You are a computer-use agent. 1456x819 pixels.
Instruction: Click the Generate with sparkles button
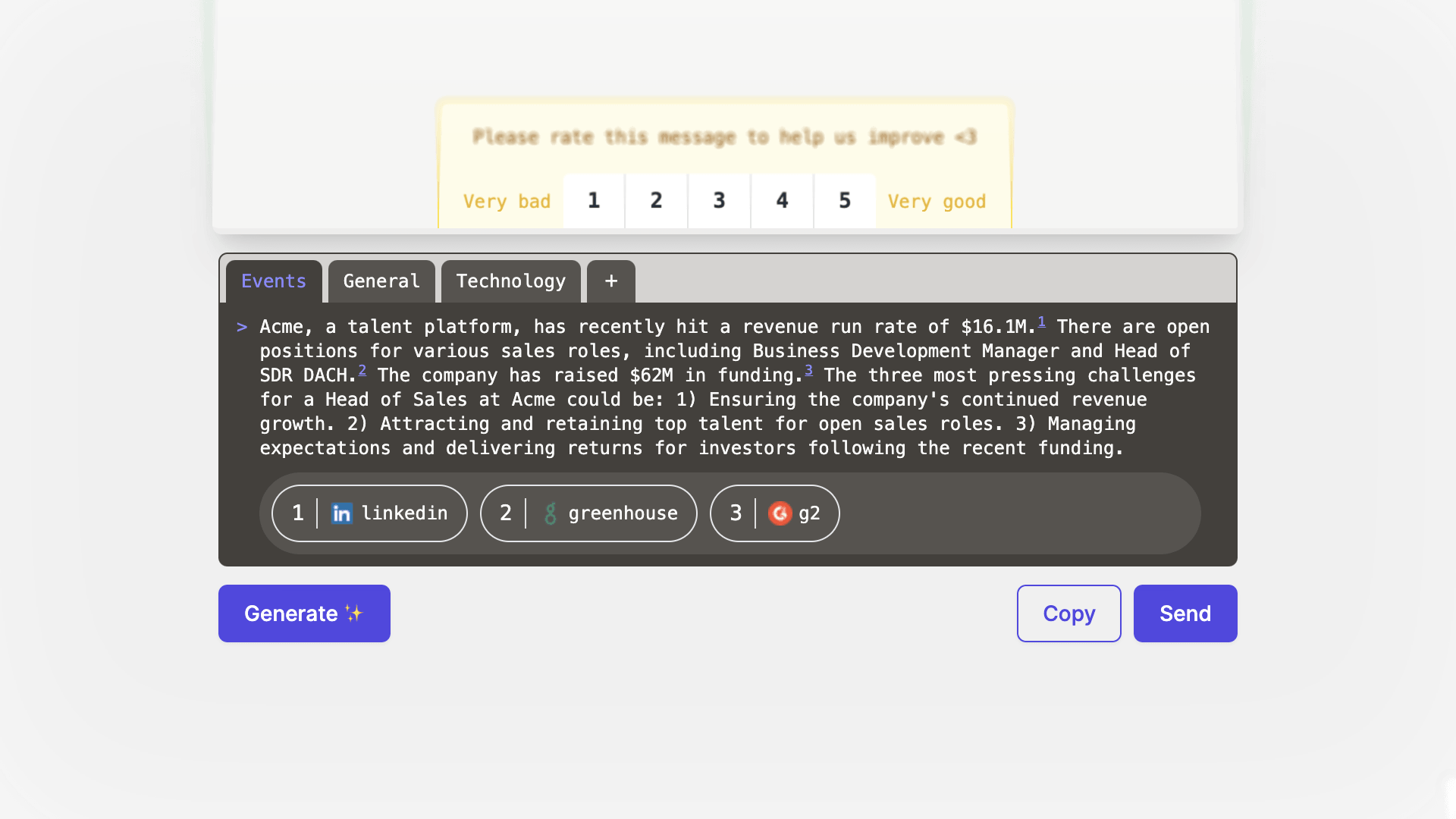click(304, 613)
